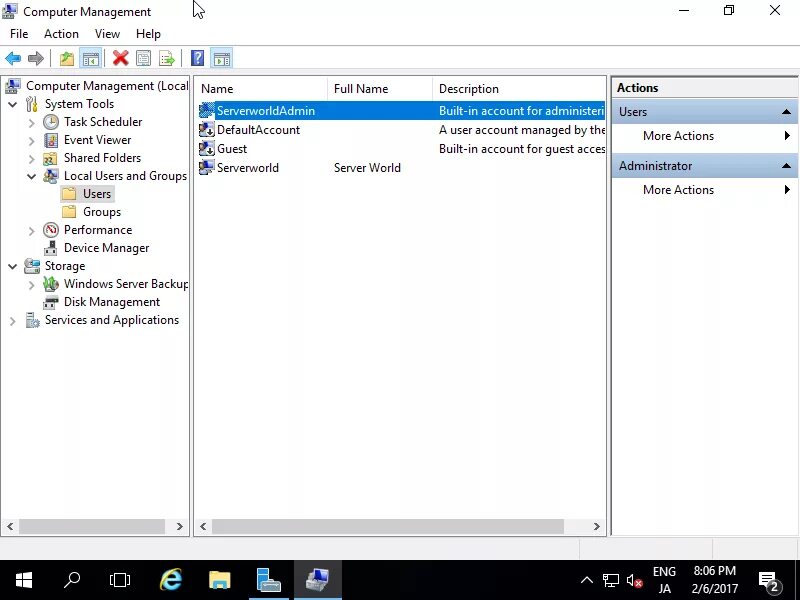Image resolution: width=800 pixels, height=600 pixels.
Task: Toggle the Show/Hide Action Pane icon
Action: [x=222, y=59]
